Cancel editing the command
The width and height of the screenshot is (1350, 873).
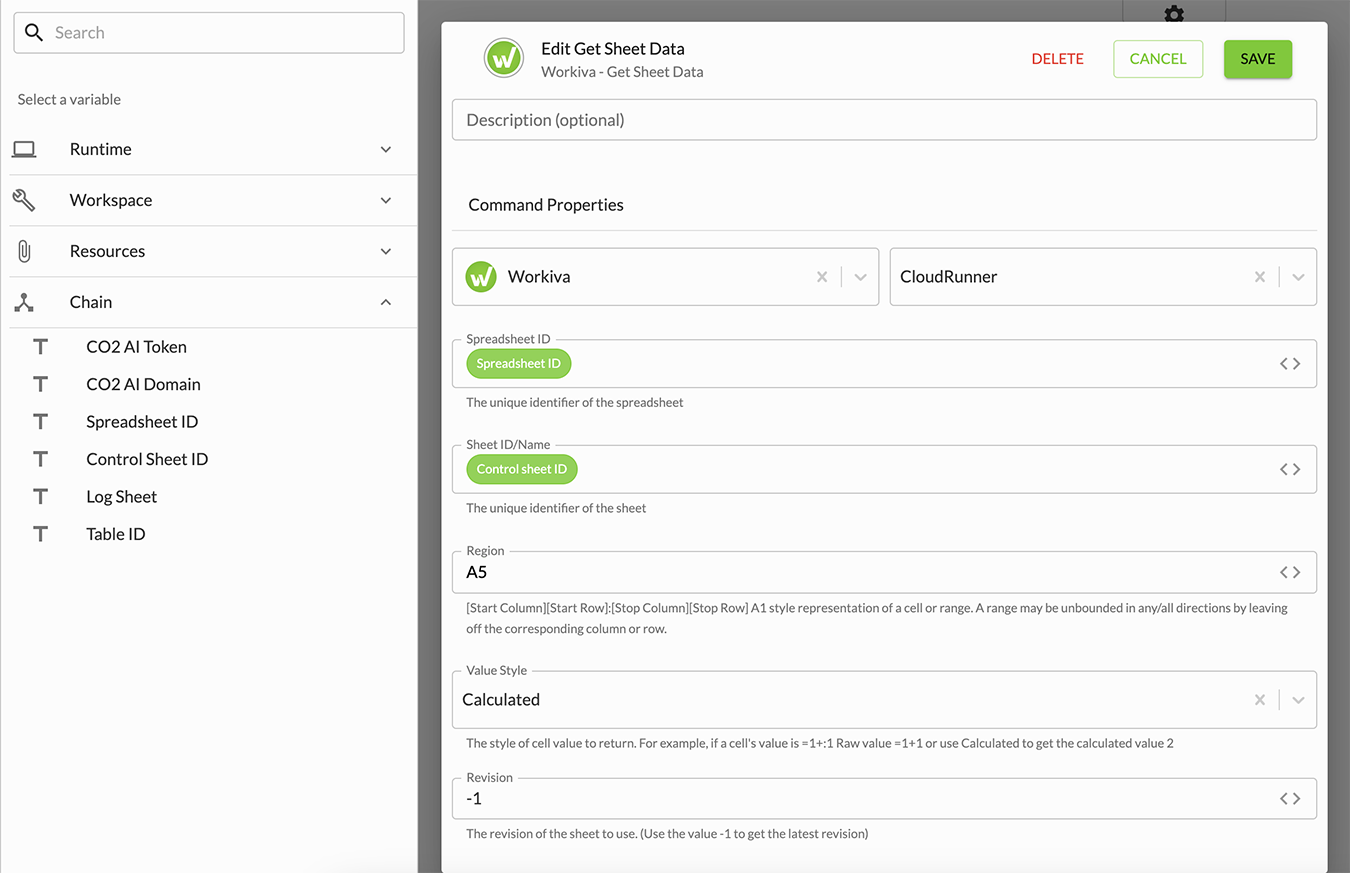1158,59
